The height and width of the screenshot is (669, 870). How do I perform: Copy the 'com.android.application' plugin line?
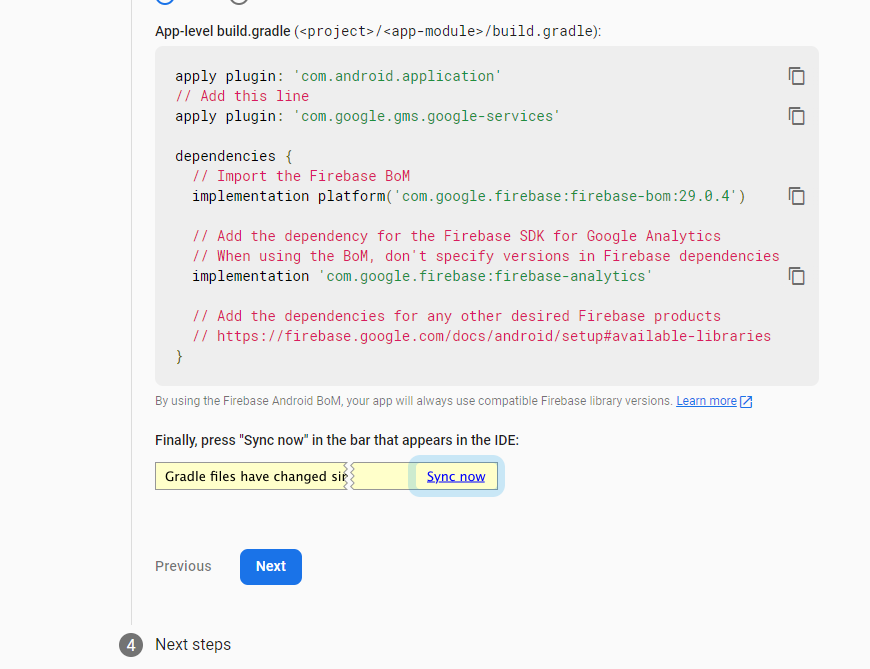tap(796, 76)
